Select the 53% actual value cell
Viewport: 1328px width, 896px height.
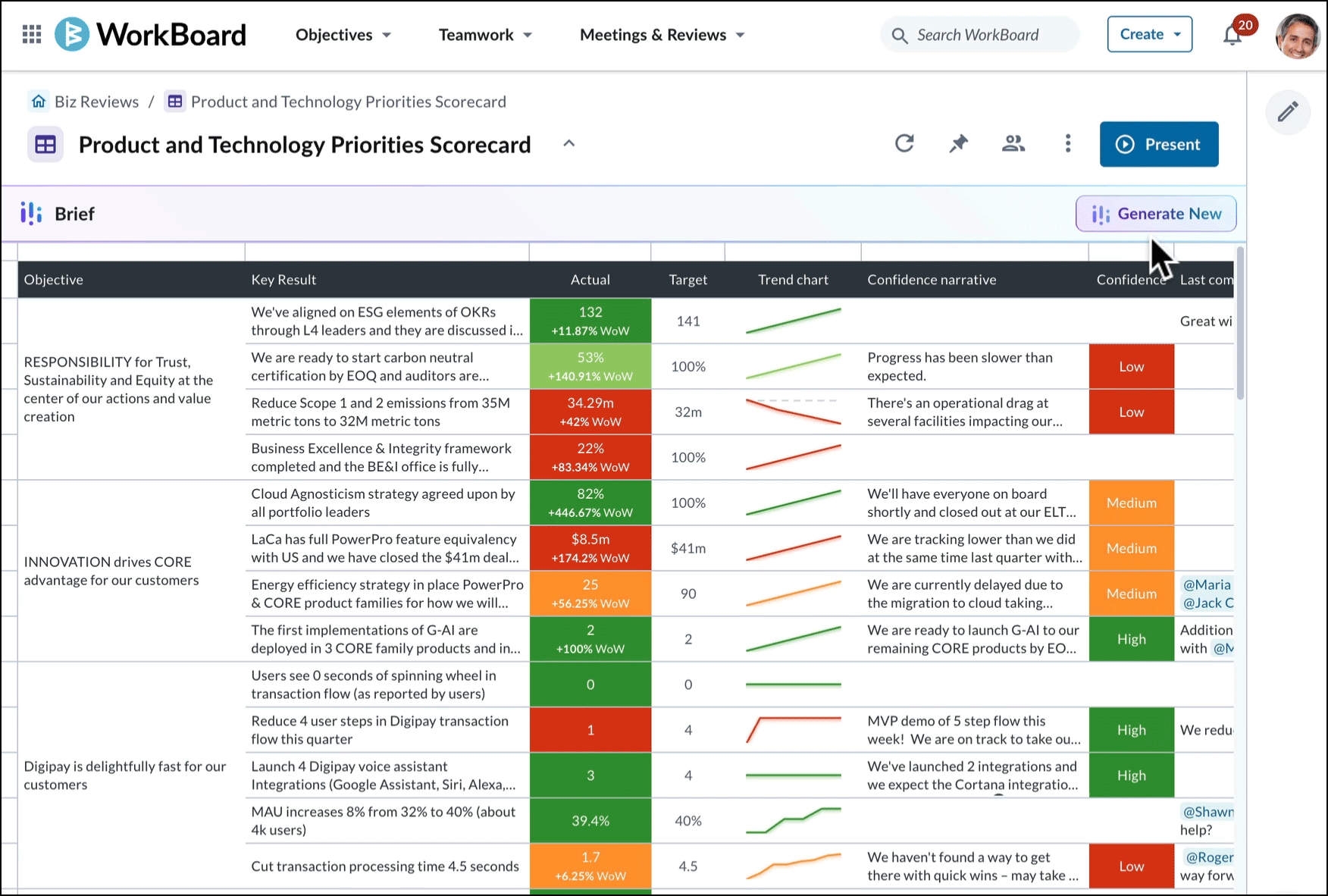pyautogui.click(x=590, y=366)
